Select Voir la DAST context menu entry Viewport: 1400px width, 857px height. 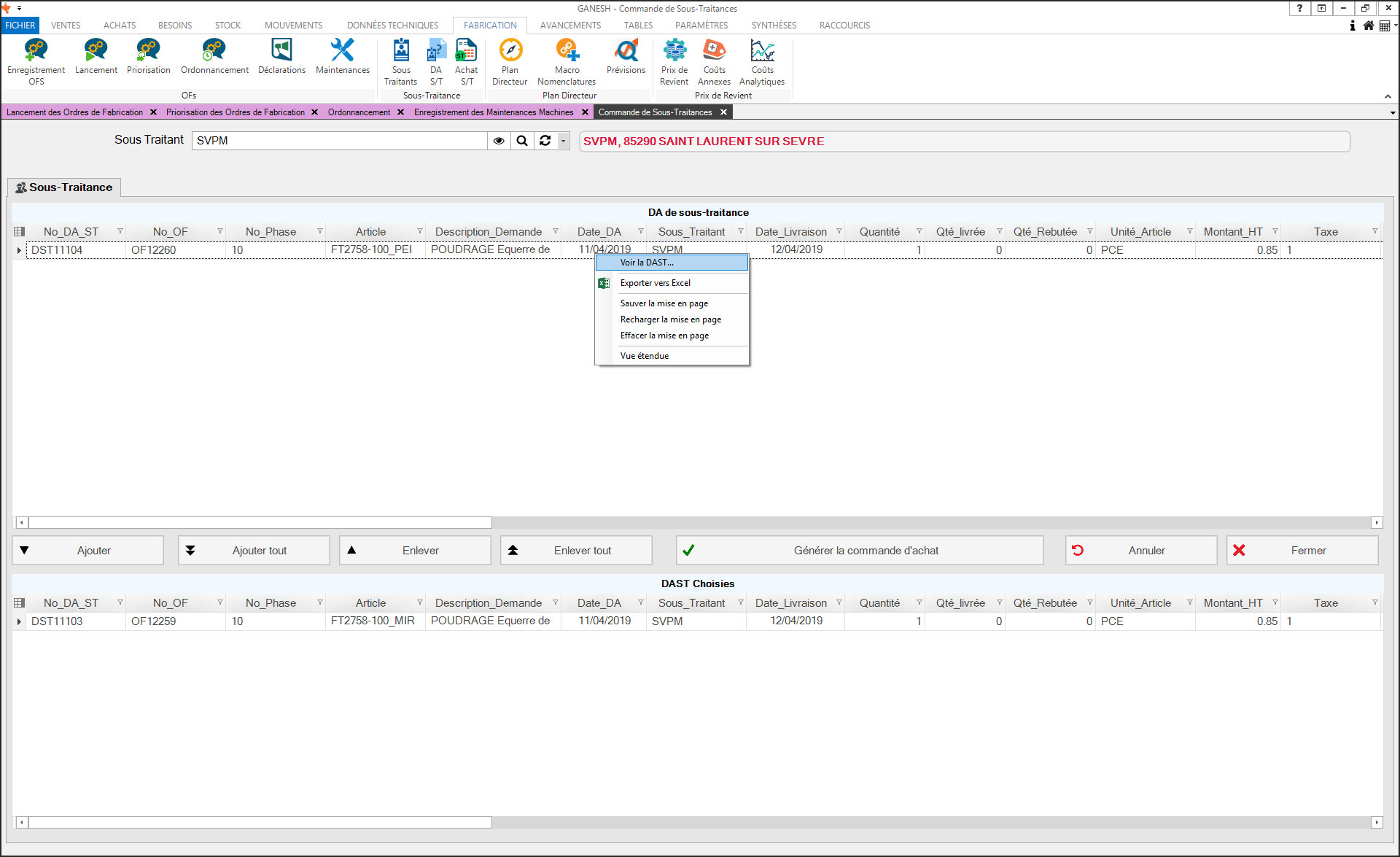click(647, 263)
